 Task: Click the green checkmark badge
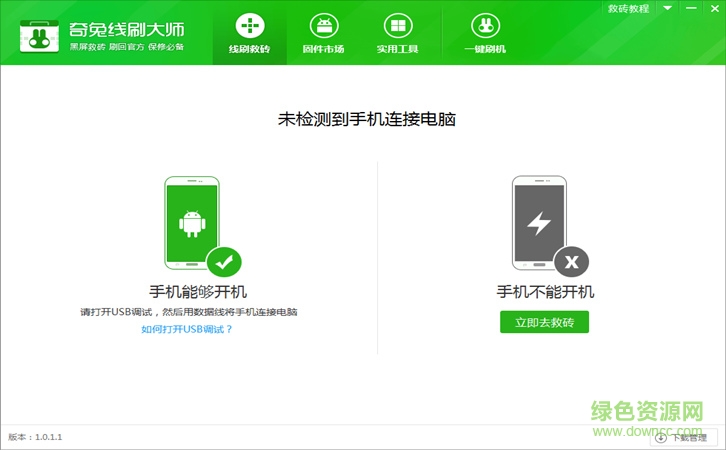click(x=224, y=262)
